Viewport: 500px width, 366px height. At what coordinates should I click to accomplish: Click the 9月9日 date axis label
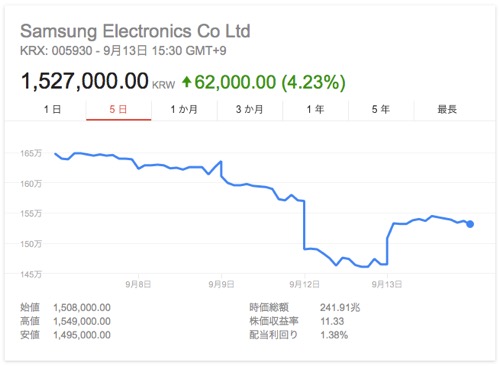(x=221, y=284)
